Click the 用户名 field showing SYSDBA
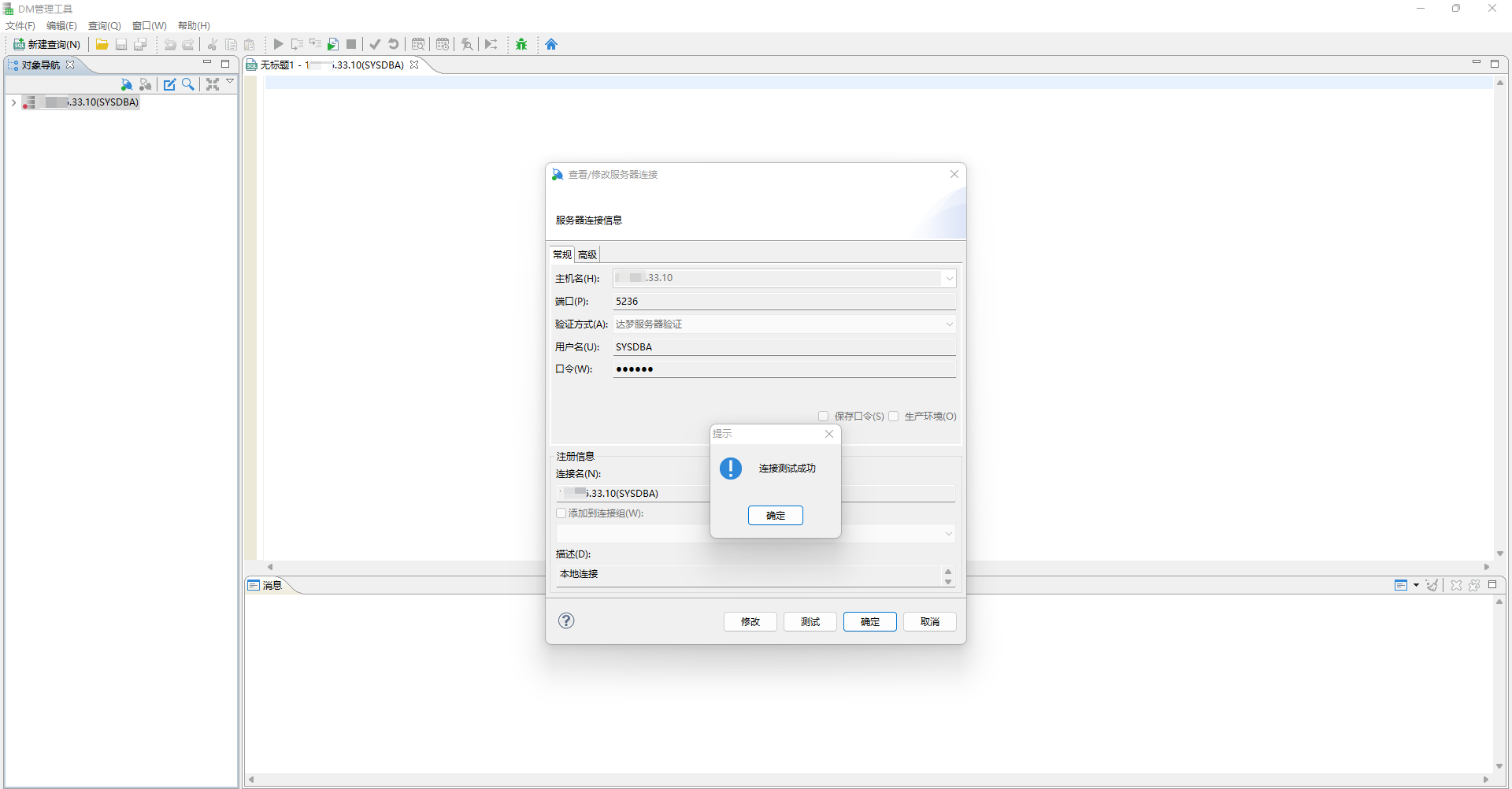 click(x=784, y=346)
